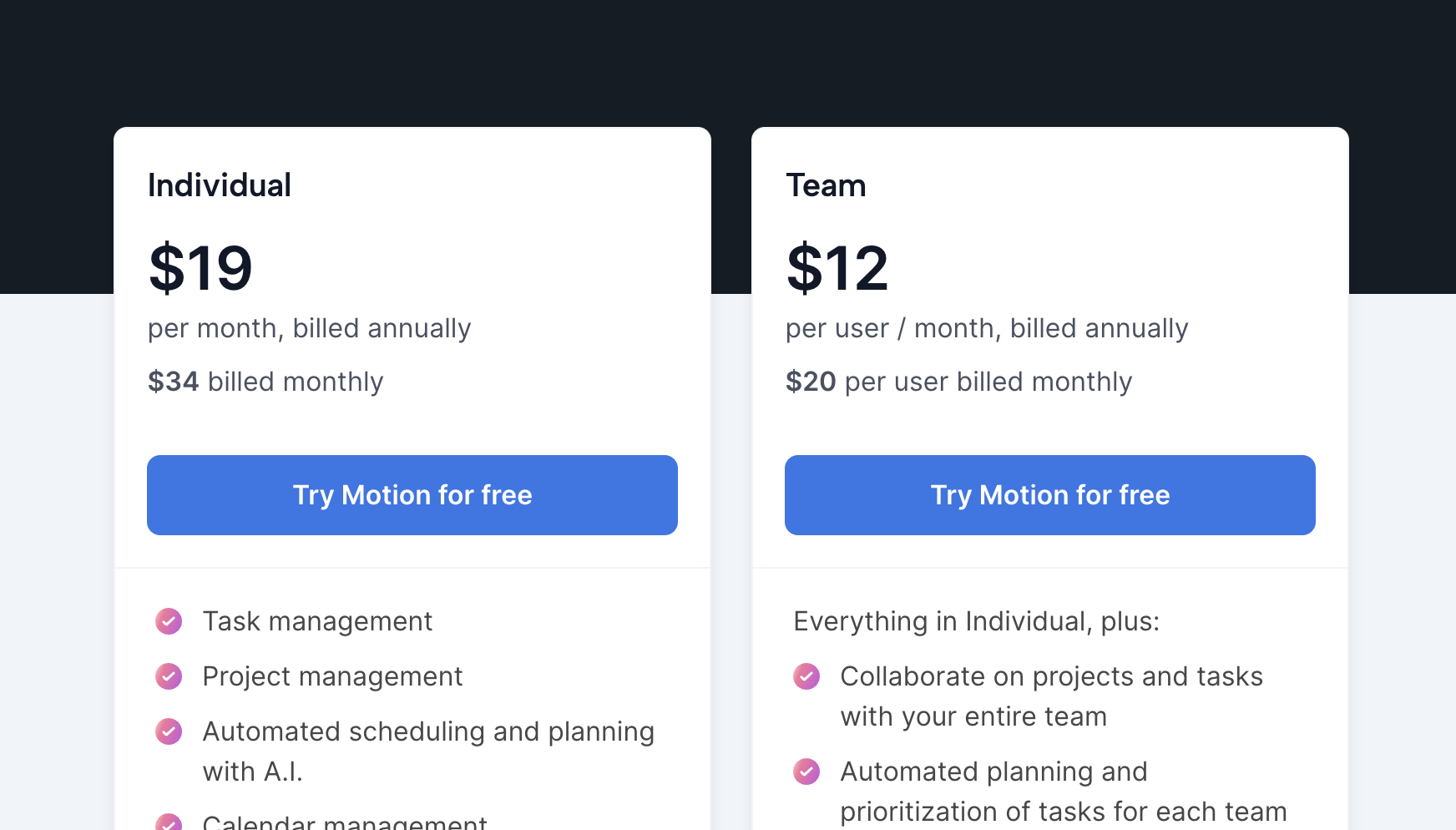This screenshot has height=830, width=1456.
Task: Click the $34 billed monthly label
Action: 265,382
